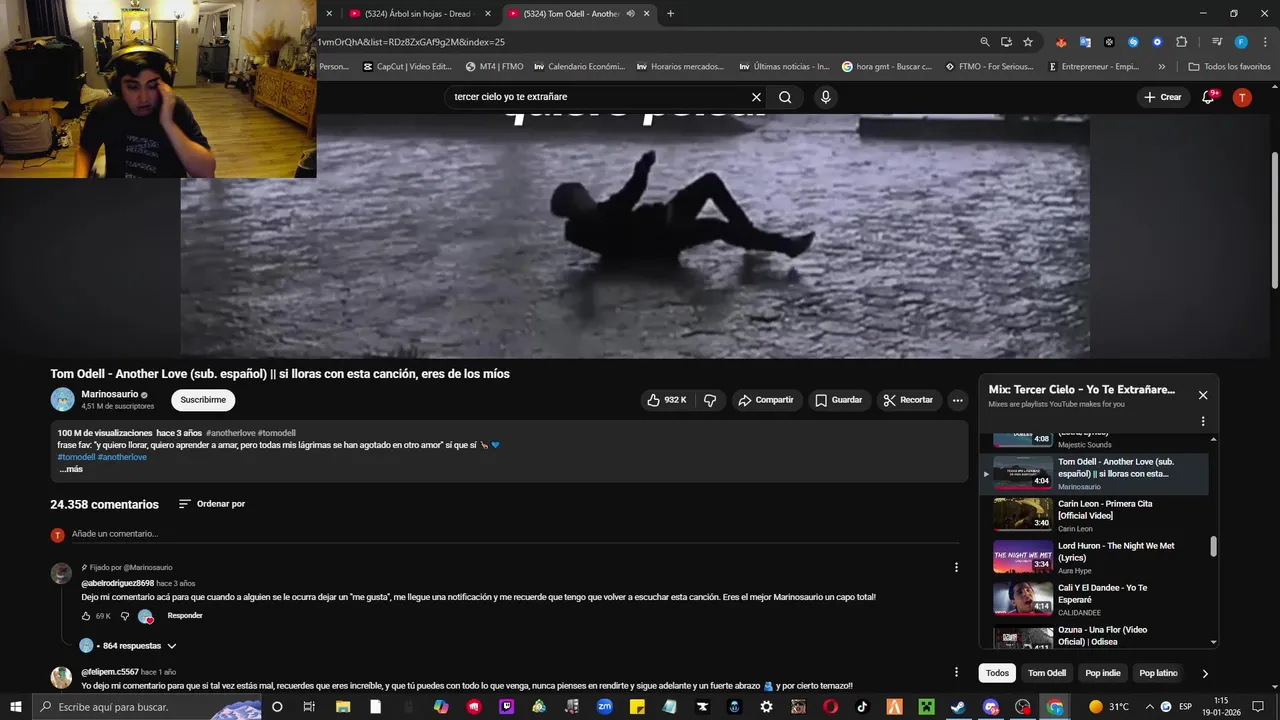Open the Shazam extension icon

[x=1133, y=42]
